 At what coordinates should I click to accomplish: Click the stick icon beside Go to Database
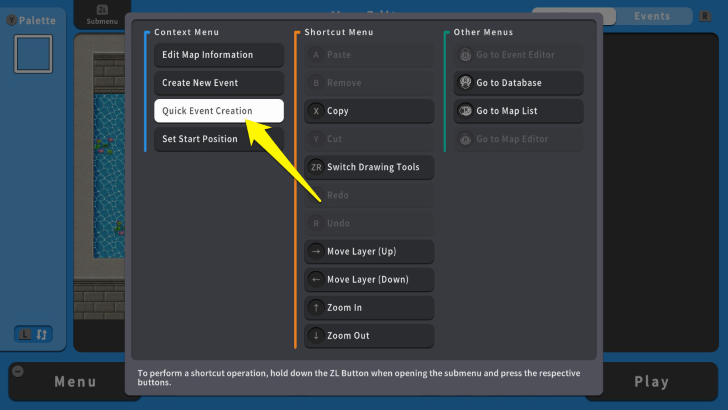(x=465, y=83)
